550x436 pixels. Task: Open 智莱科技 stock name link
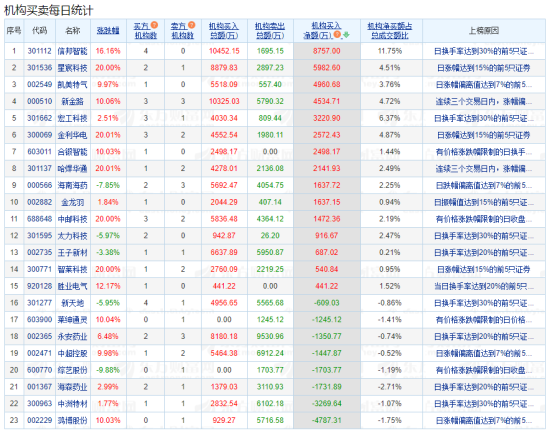(x=73, y=269)
